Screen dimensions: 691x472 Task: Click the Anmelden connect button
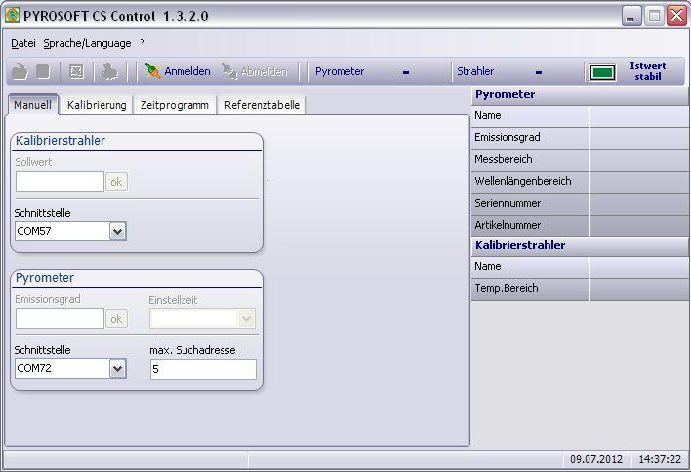click(177, 72)
